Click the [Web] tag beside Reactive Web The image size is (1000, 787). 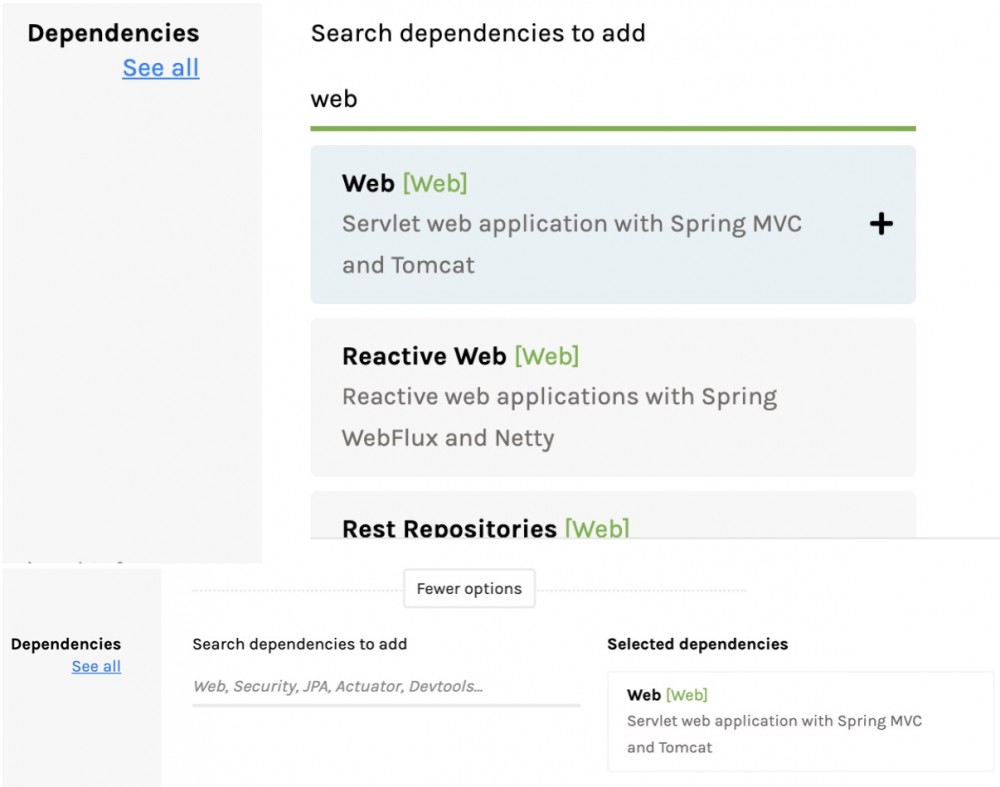(x=547, y=357)
